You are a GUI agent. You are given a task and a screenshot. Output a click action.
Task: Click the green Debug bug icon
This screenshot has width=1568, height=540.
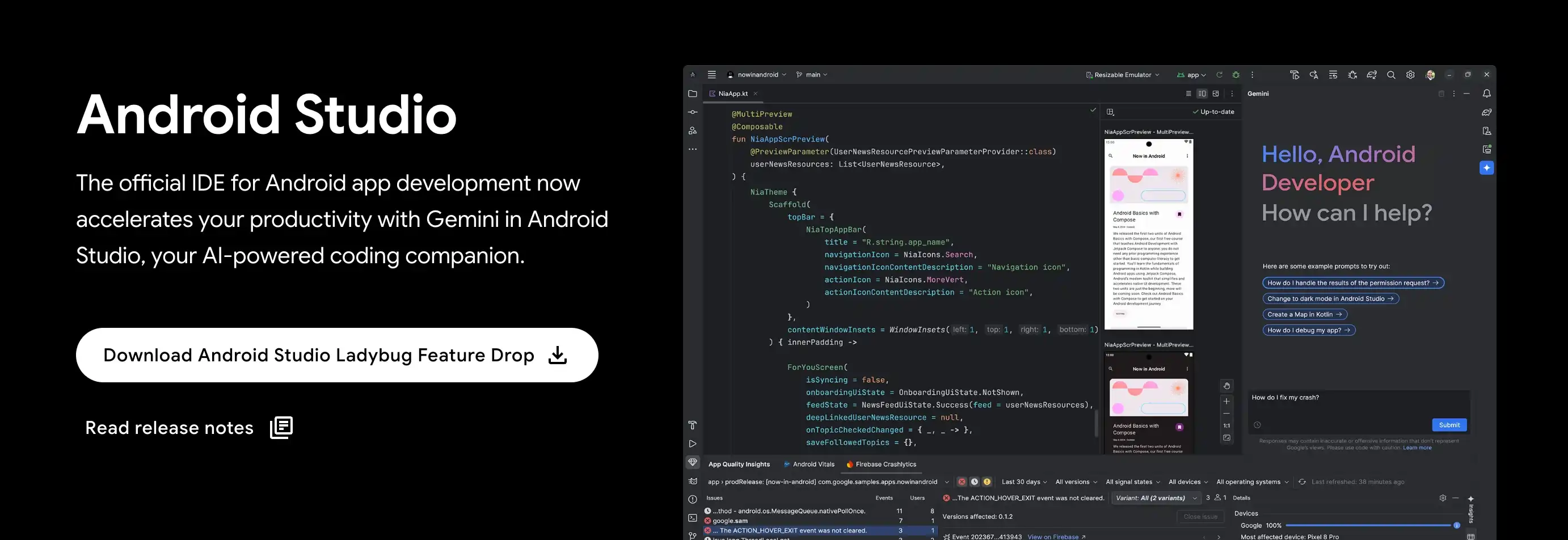(1236, 75)
